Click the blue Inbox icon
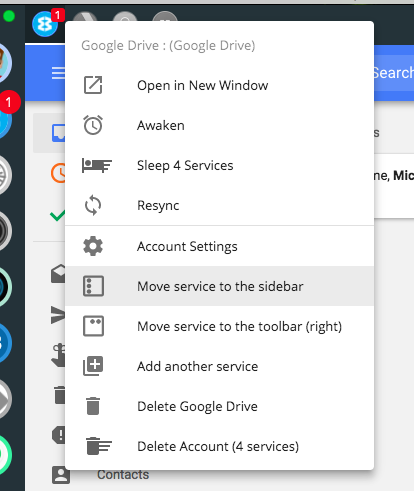 coord(58,133)
